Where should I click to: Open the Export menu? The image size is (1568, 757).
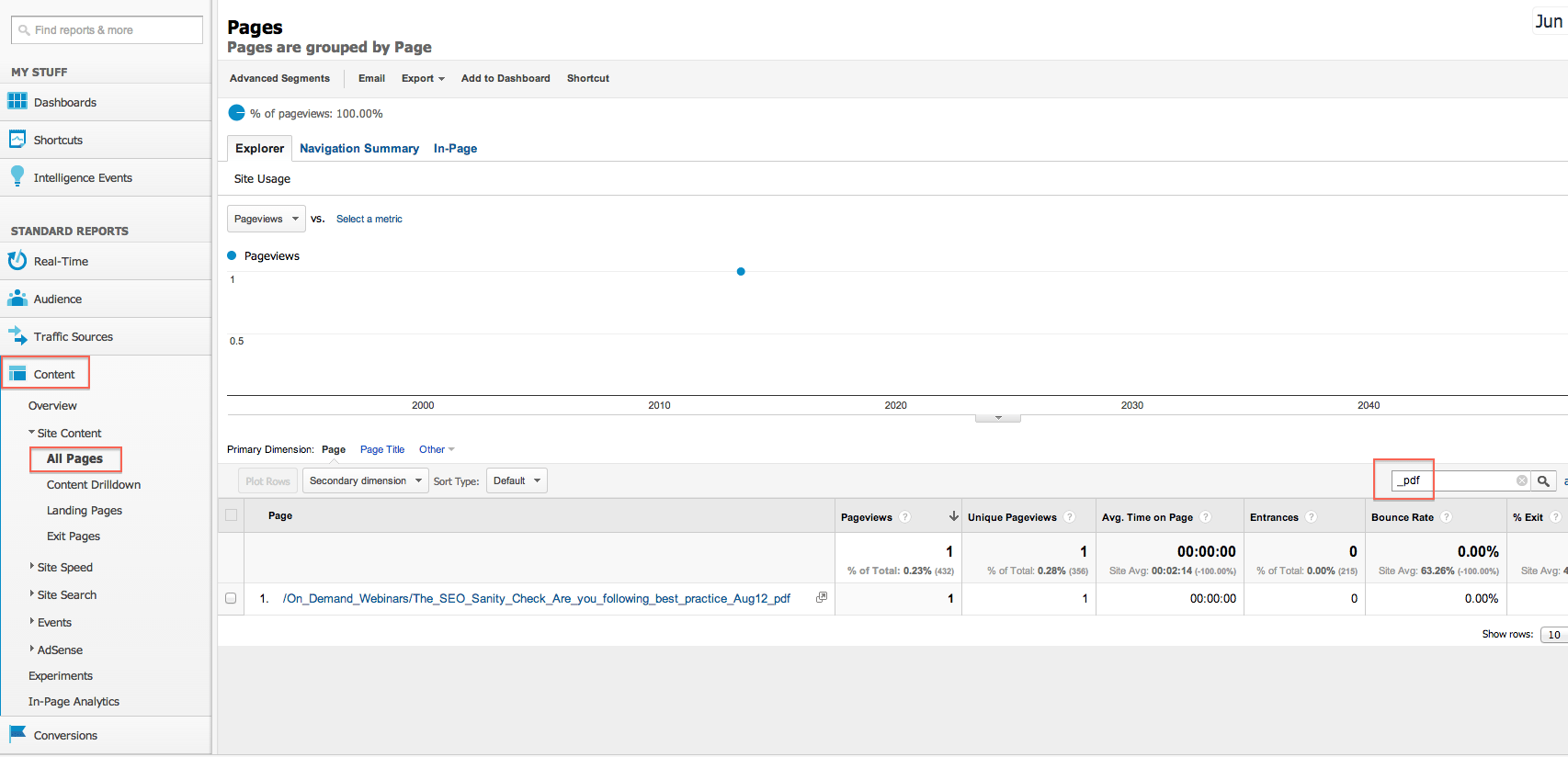(422, 78)
